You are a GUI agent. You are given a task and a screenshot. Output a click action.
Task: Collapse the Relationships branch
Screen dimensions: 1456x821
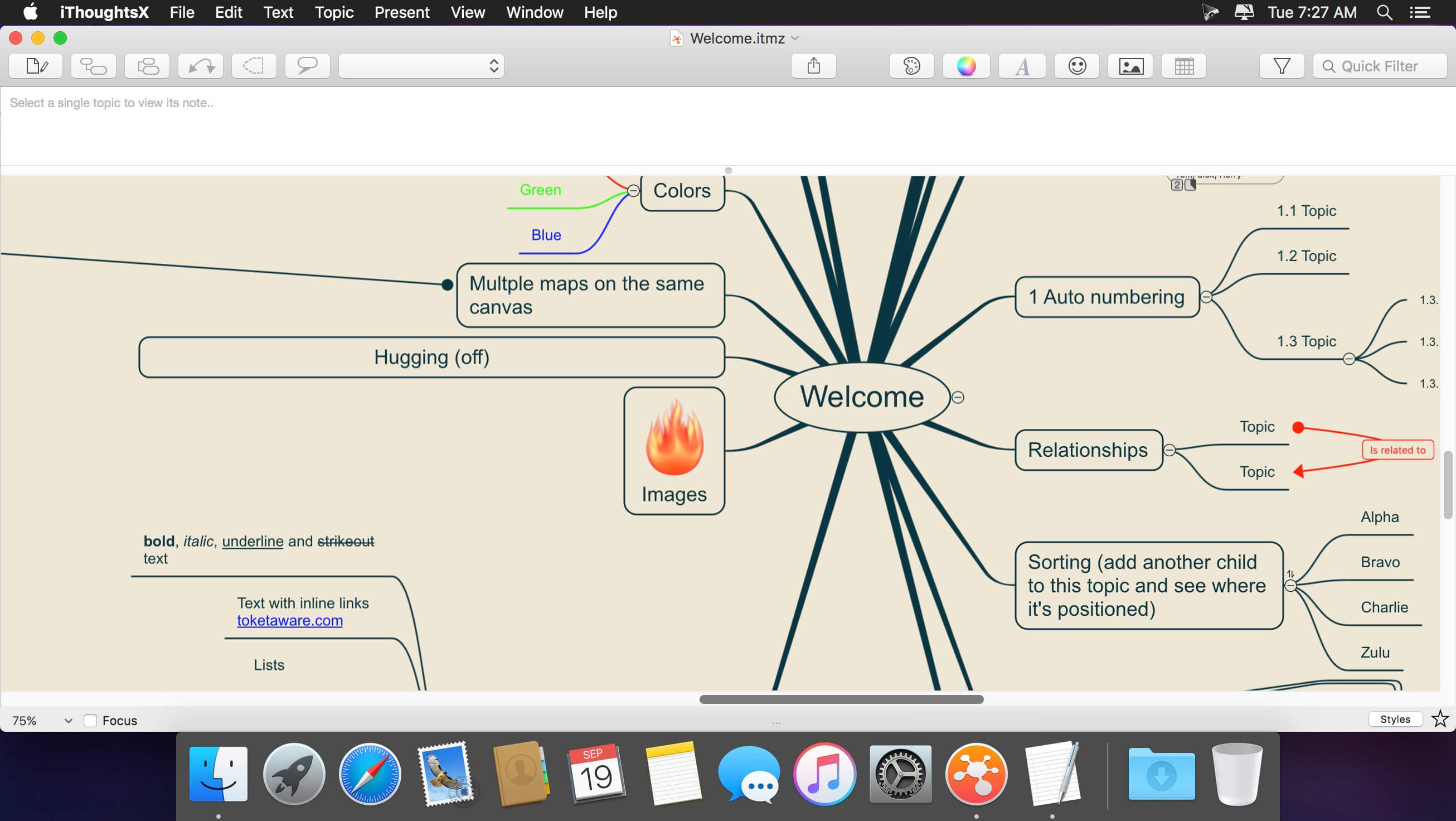pyautogui.click(x=1169, y=450)
